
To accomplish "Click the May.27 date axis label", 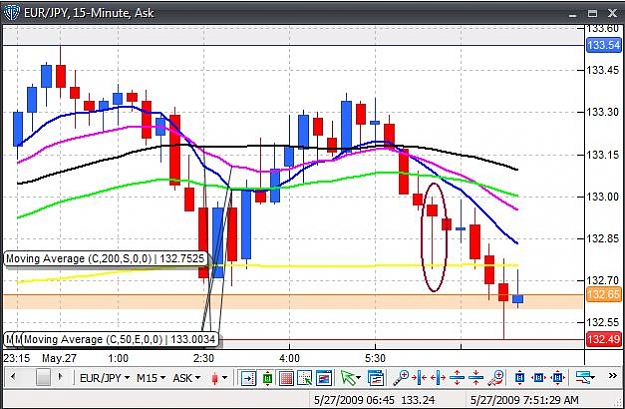I will click(59, 358).
